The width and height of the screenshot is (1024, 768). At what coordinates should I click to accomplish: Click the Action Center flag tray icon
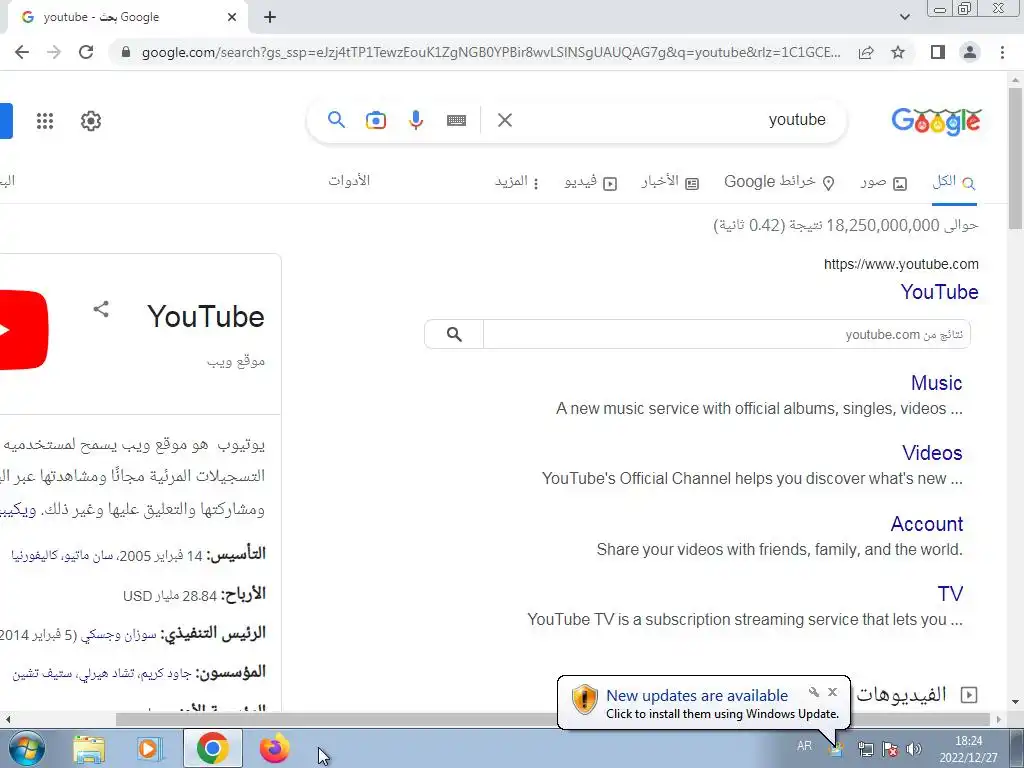pos(889,749)
